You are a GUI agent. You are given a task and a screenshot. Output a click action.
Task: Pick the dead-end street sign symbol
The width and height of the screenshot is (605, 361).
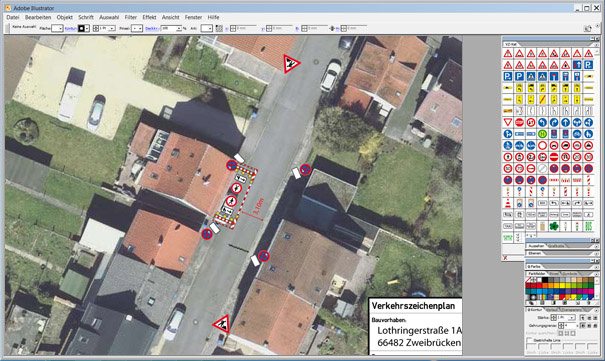pyautogui.click(x=554, y=76)
